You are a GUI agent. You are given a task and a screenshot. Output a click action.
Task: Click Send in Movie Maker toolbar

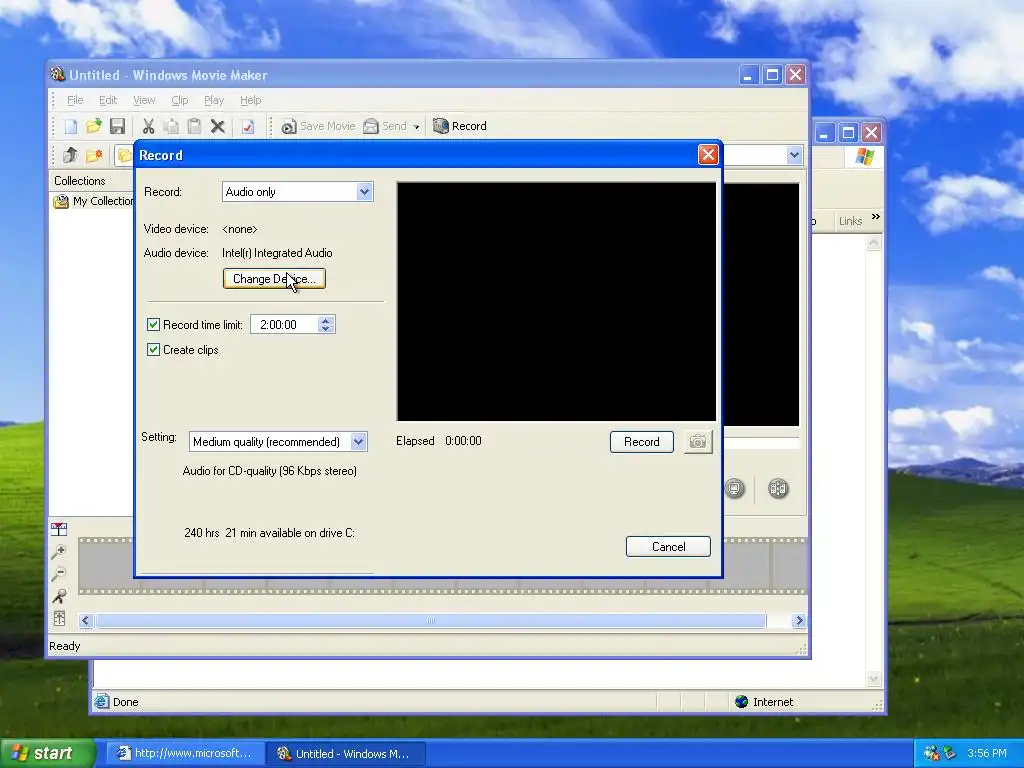coord(385,126)
